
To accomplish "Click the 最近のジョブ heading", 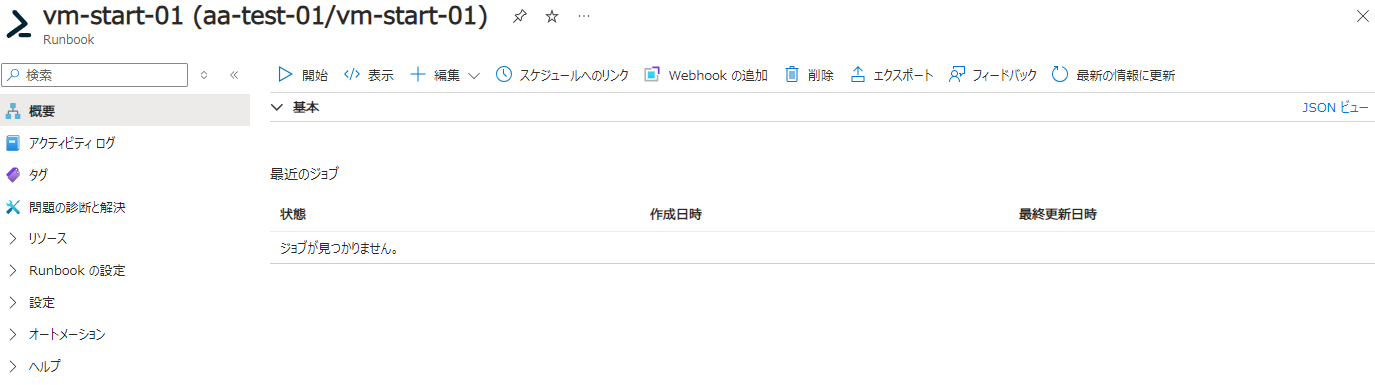I will tap(304, 174).
